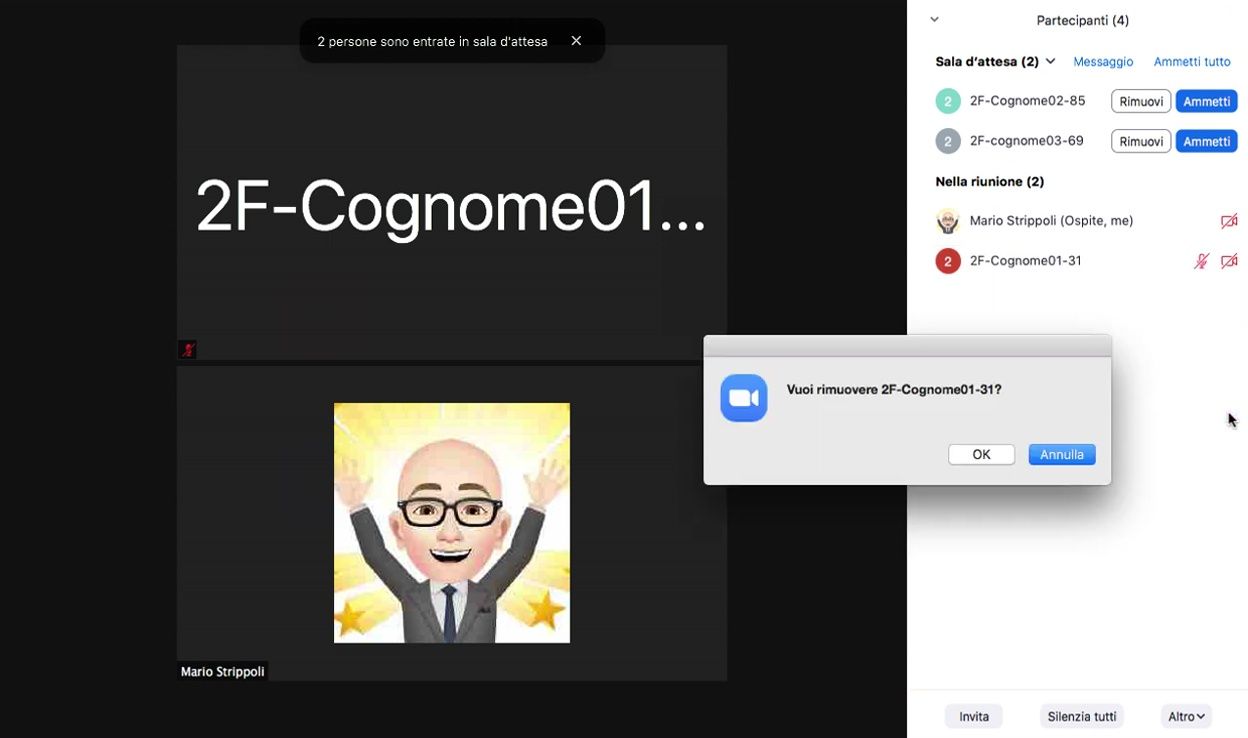The height and width of the screenshot is (738, 1248).
Task: Admit 2F-Cognome02-85 with Ammetti button
Action: [x=1206, y=101]
